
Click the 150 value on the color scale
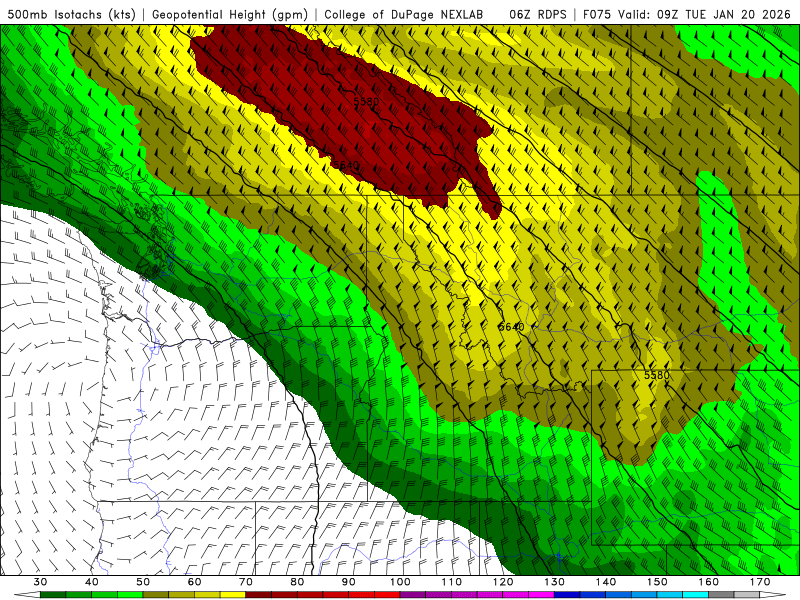click(x=658, y=582)
